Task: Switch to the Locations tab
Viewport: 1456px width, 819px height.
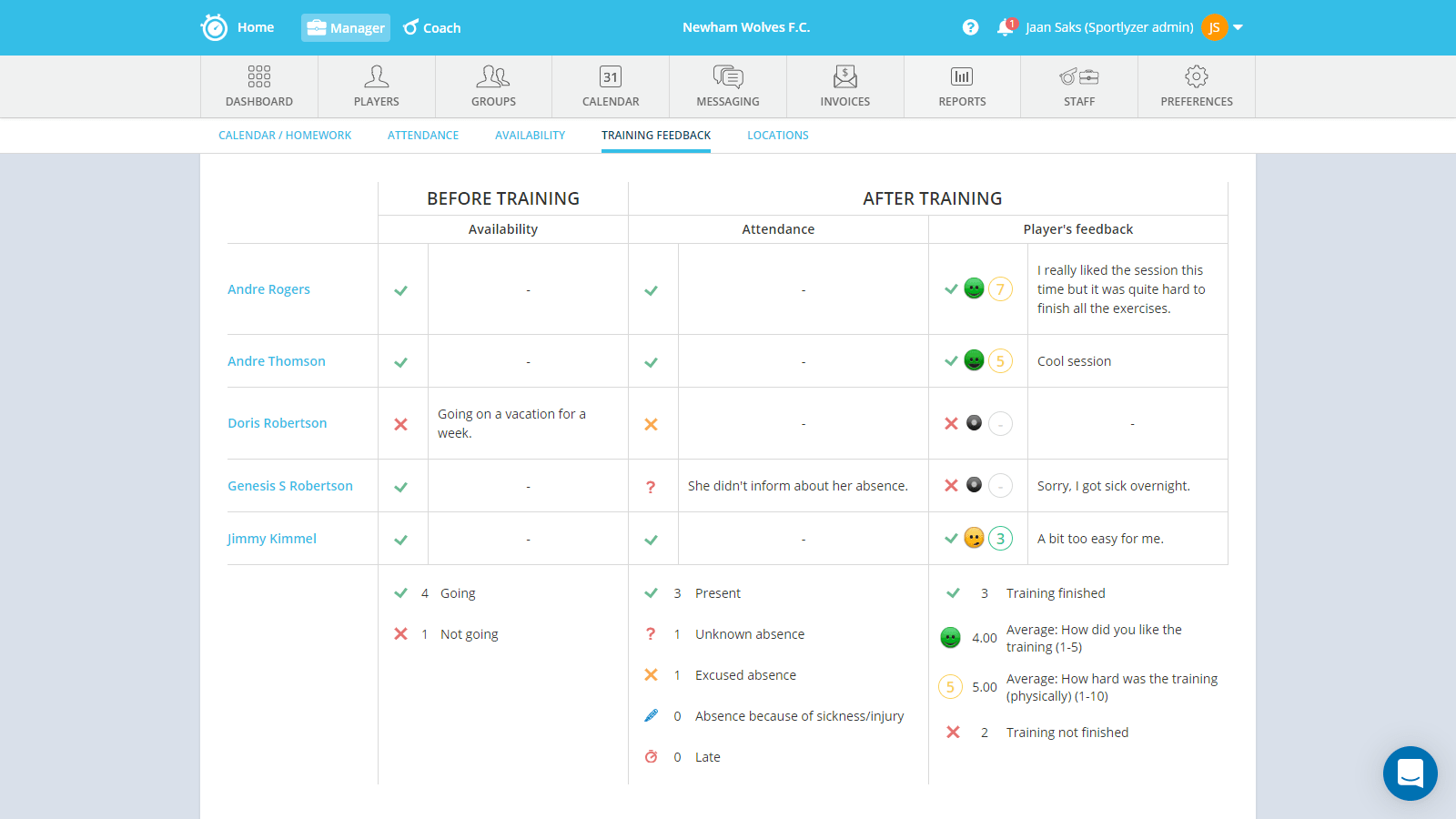Action: click(778, 136)
